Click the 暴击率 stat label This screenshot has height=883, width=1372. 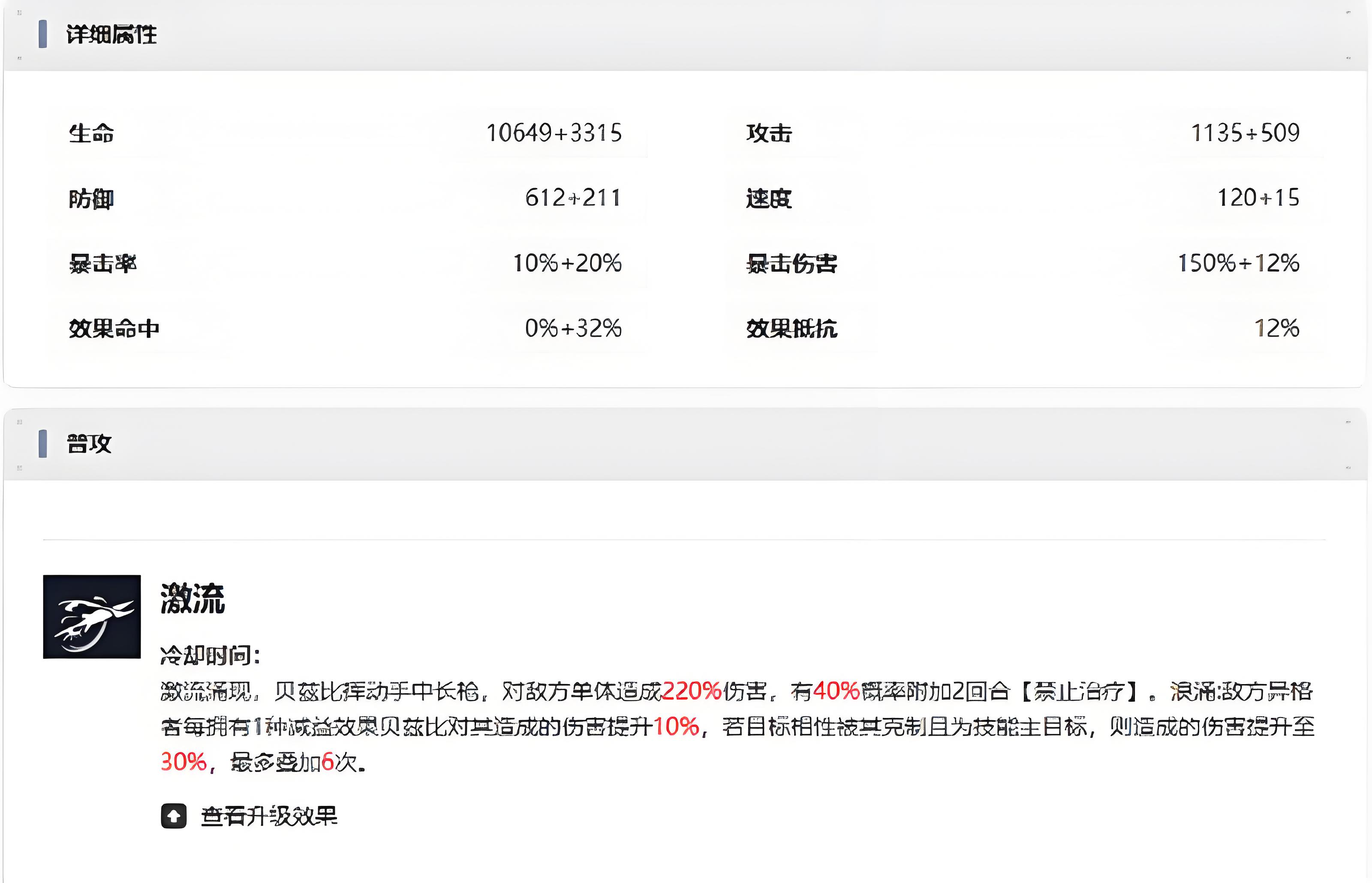(x=102, y=264)
